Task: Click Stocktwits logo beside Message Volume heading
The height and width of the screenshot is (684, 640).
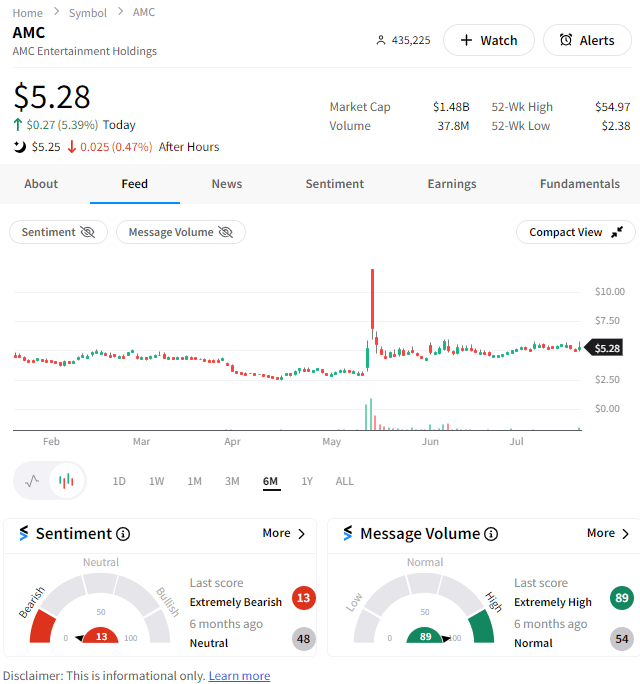Action: coord(348,534)
